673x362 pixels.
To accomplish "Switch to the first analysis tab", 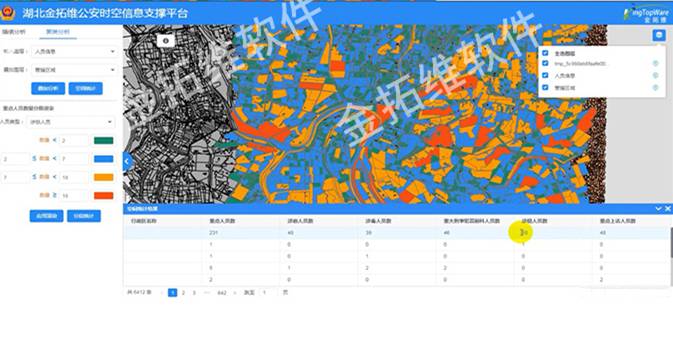I will pyautogui.click(x=14, y=32).
